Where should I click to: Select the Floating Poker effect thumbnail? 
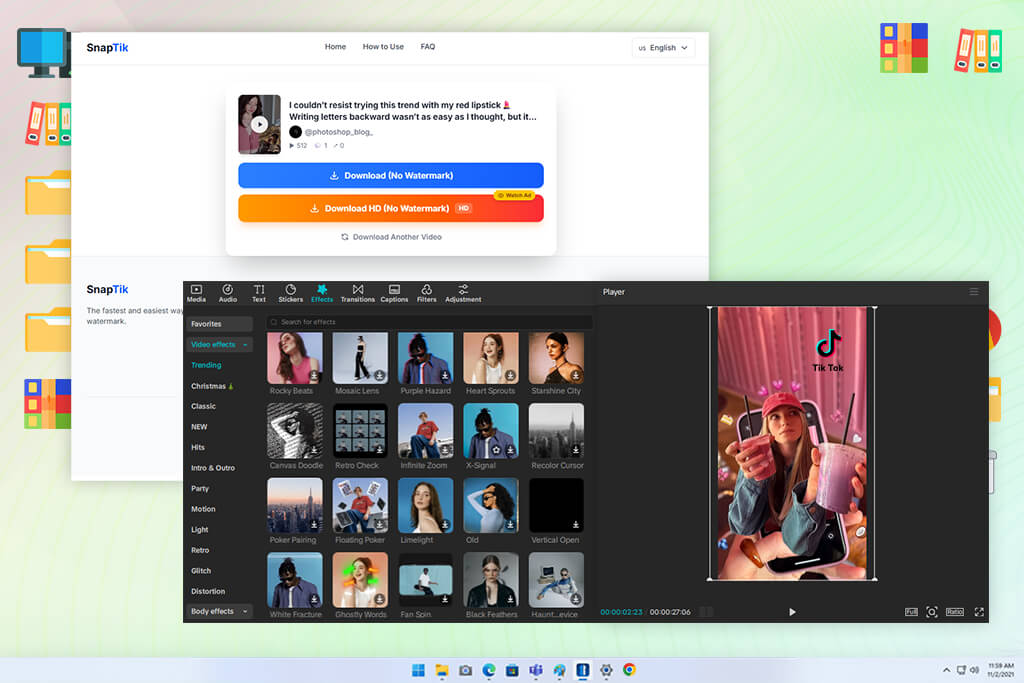(360, 505)
